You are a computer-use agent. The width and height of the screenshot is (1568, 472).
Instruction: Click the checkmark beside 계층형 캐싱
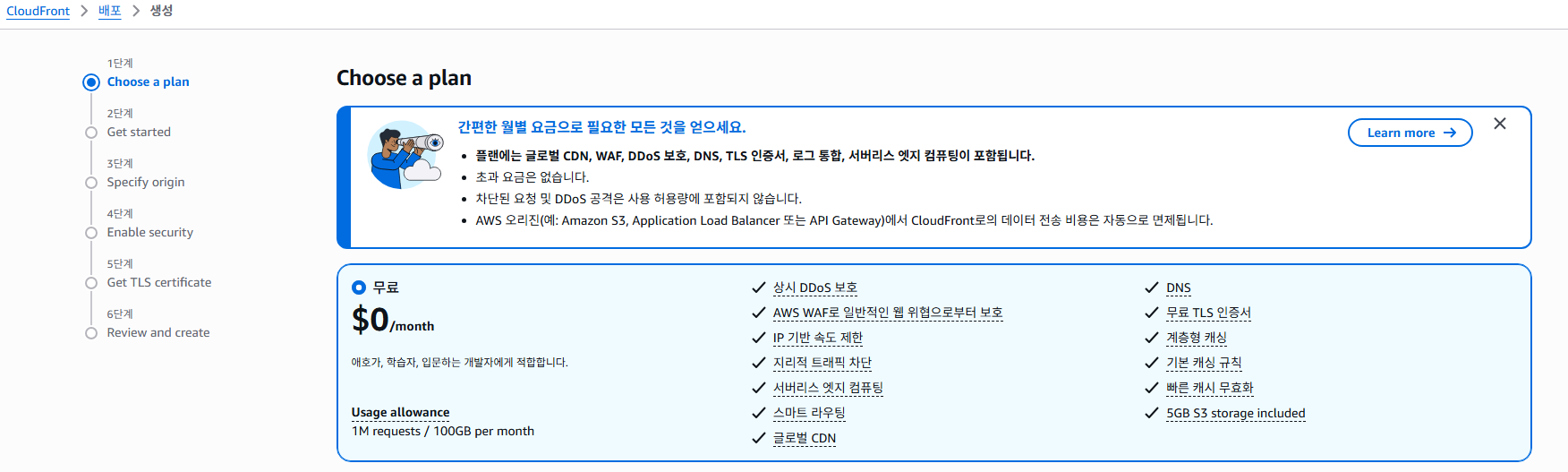pyautogui.click(x=1152, y=338)
